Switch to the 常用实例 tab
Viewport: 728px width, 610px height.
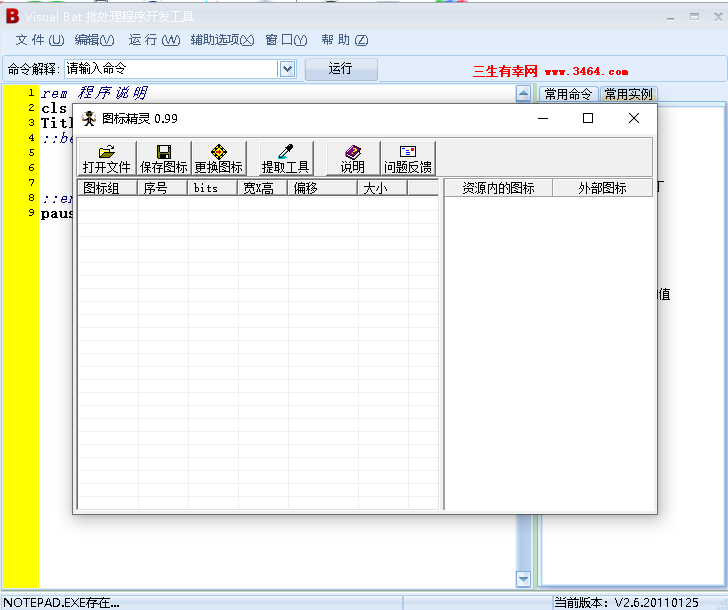click(x=628, y=95)
